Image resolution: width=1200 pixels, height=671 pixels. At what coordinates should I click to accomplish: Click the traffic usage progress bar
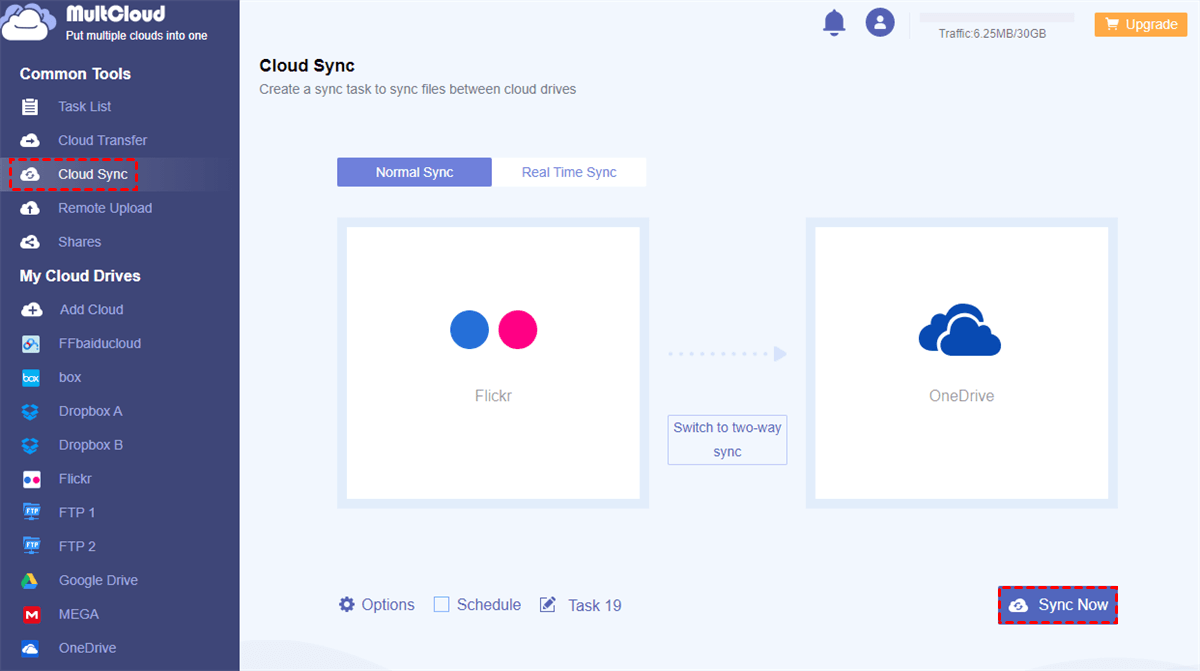(996, 18)
